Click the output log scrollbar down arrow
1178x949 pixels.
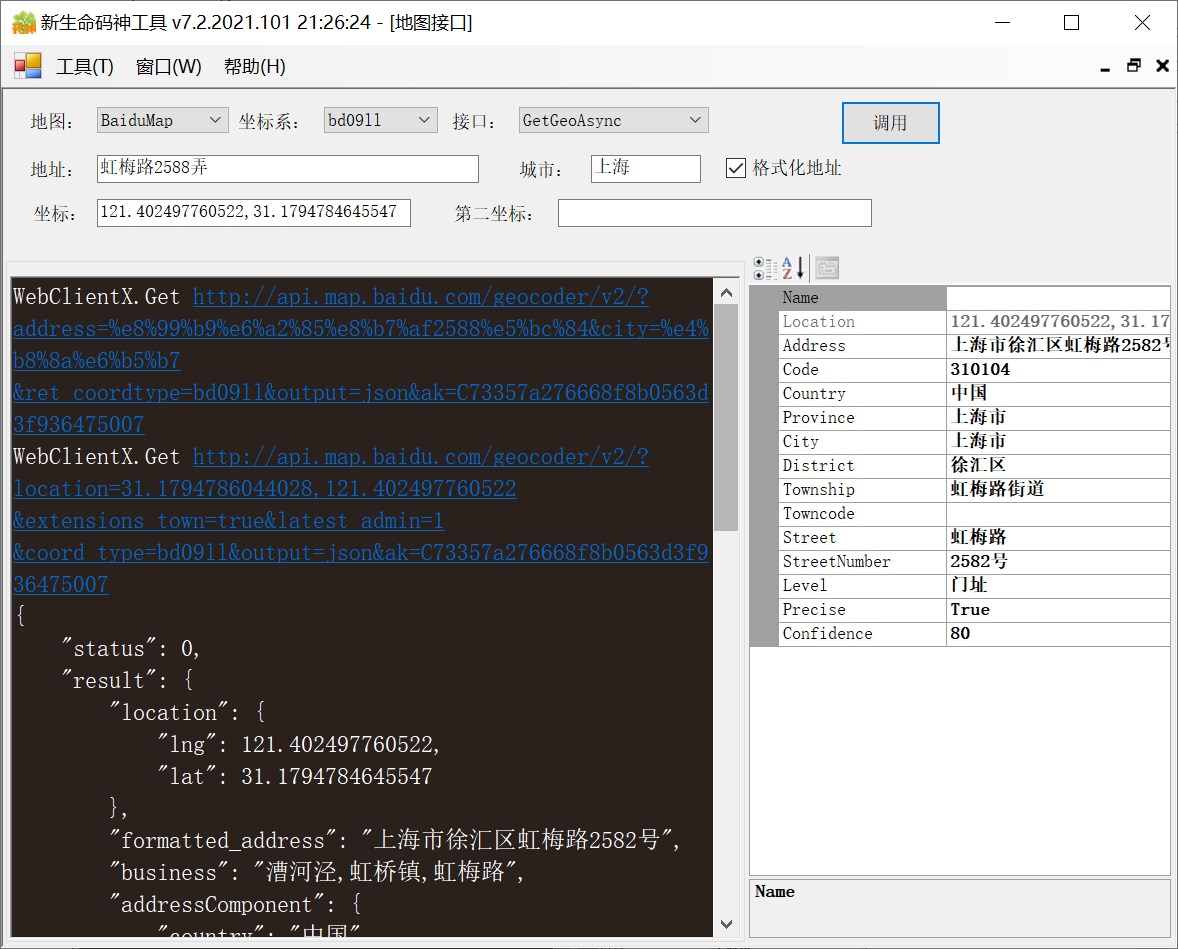726,924
